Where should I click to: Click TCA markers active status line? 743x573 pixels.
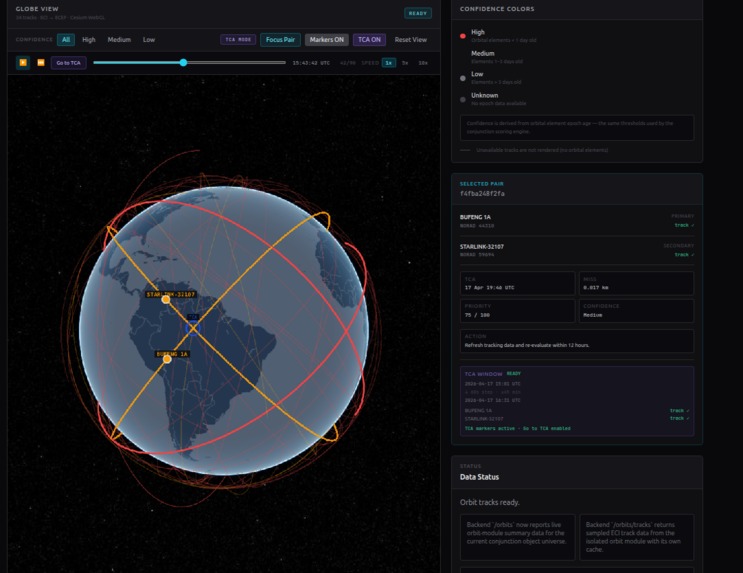(517, 428)
